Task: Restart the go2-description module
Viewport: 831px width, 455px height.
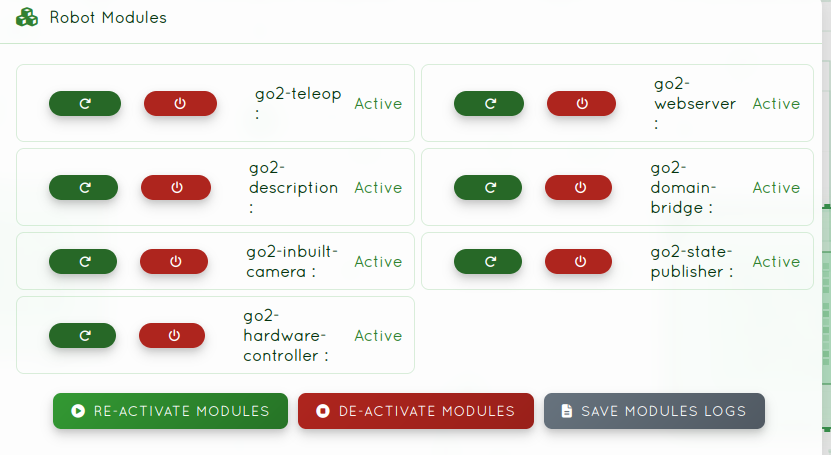Action: coord(83,187)
